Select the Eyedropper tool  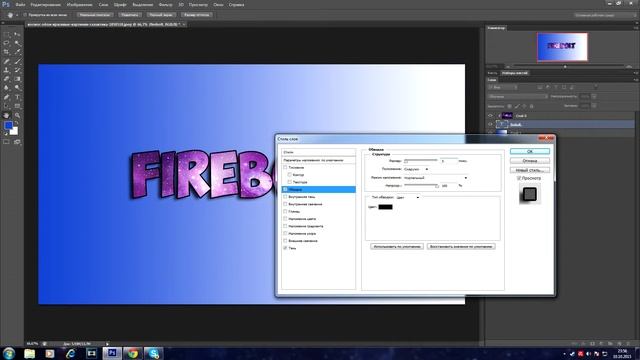(x=18, y=52)
